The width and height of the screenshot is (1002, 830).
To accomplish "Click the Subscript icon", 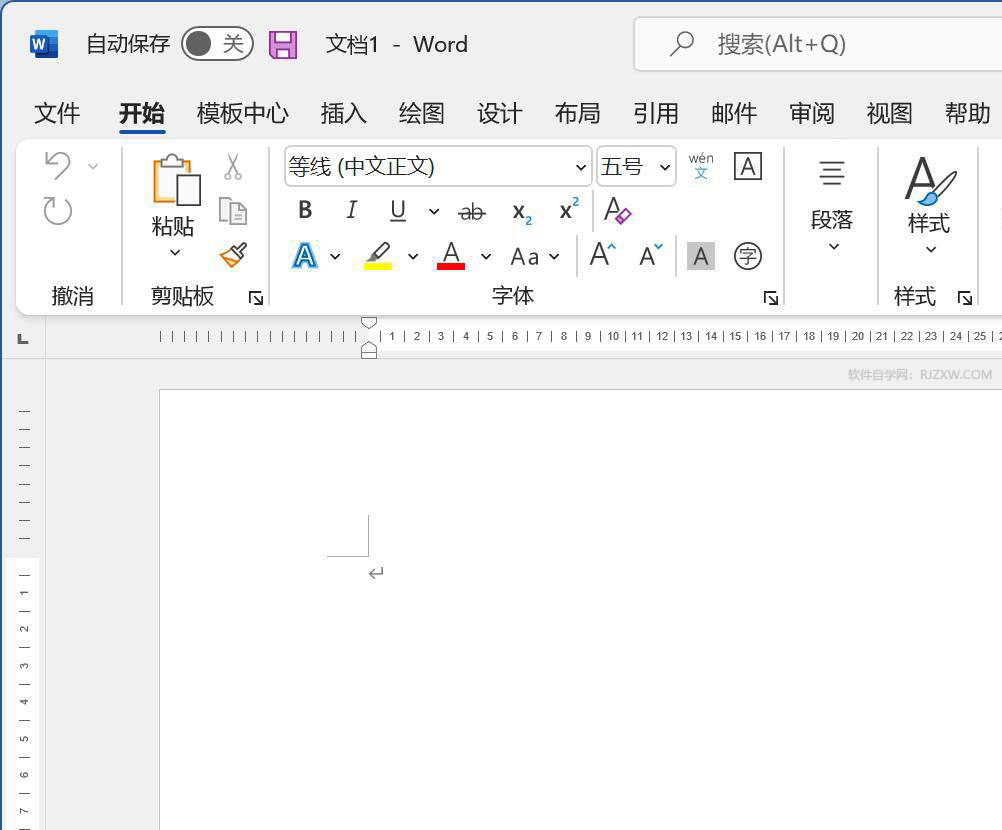I will (x=520, y=211).
